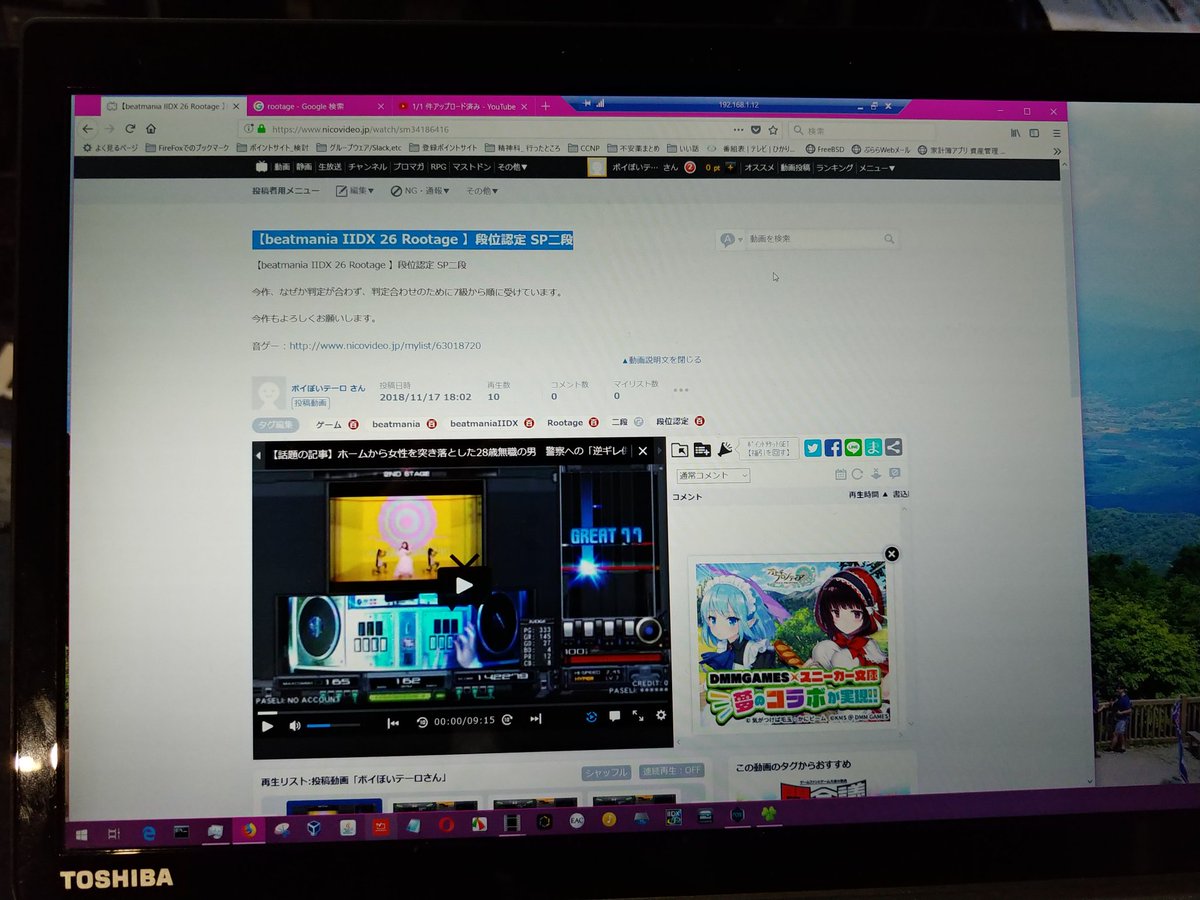Open the 生放送 site menu item
The height and width of the screenshot is (900, 1200).
tap(330, 167)
